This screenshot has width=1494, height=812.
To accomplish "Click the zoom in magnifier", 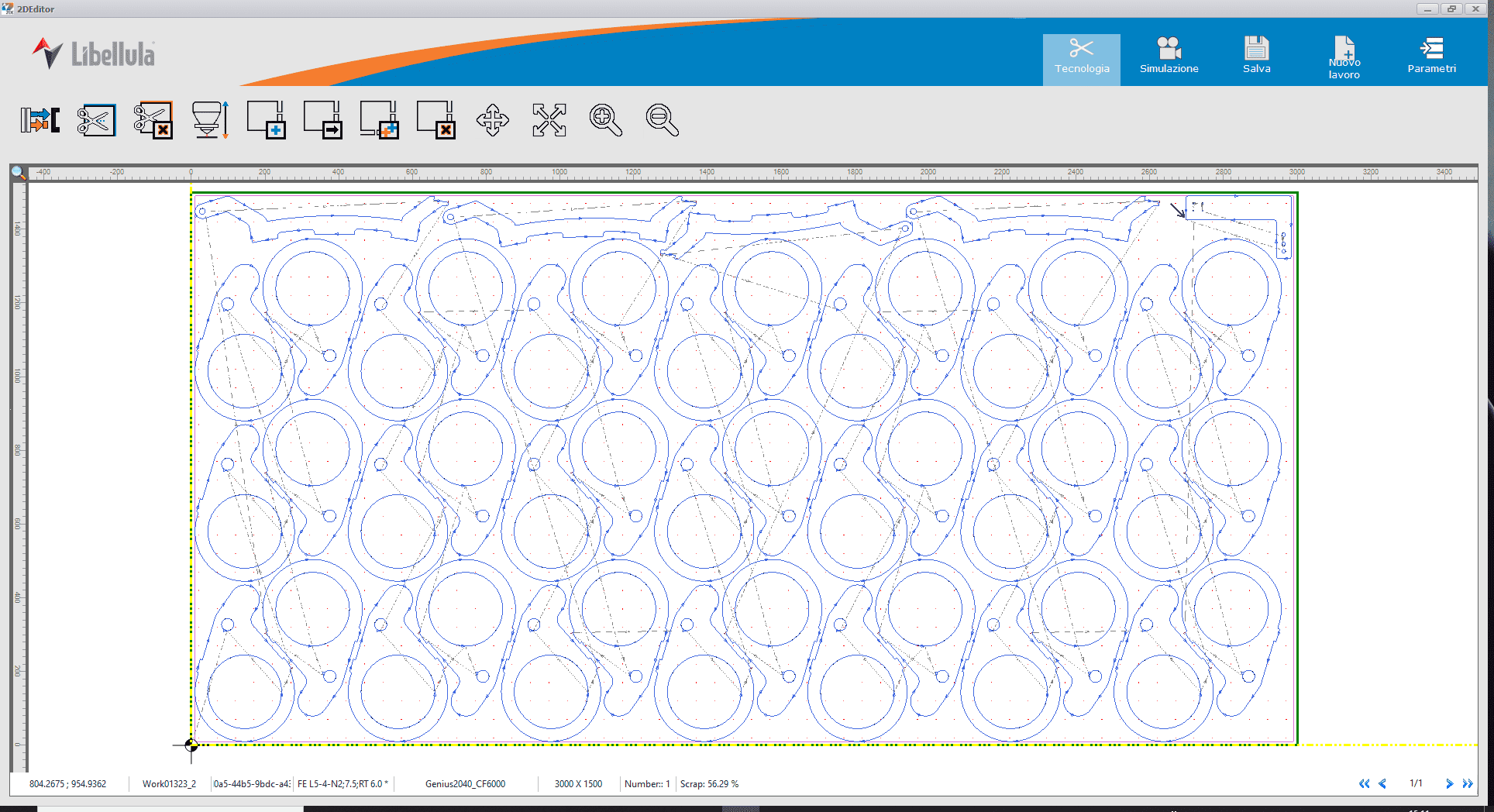I will [606, 120].
